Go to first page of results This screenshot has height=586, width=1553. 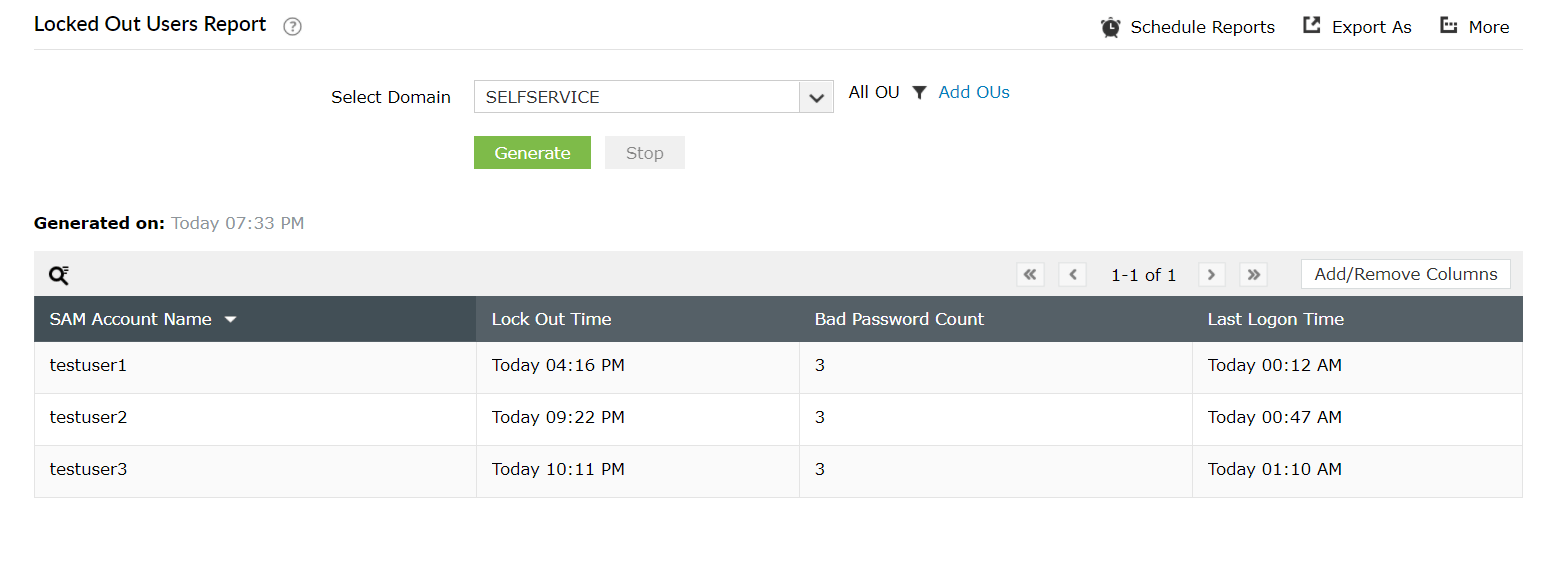point(1030,275)
